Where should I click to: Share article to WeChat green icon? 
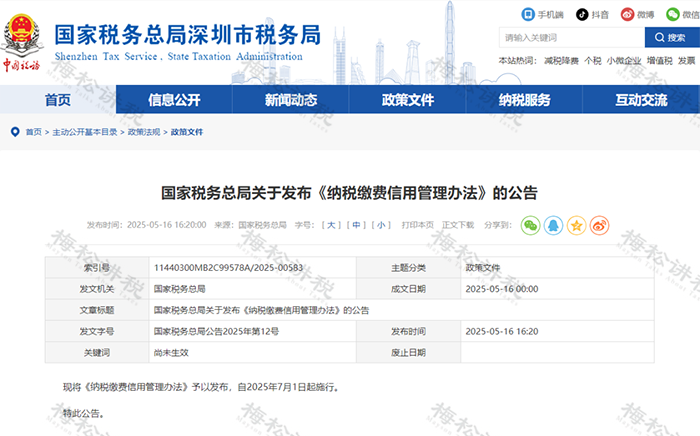click(530, 225)
